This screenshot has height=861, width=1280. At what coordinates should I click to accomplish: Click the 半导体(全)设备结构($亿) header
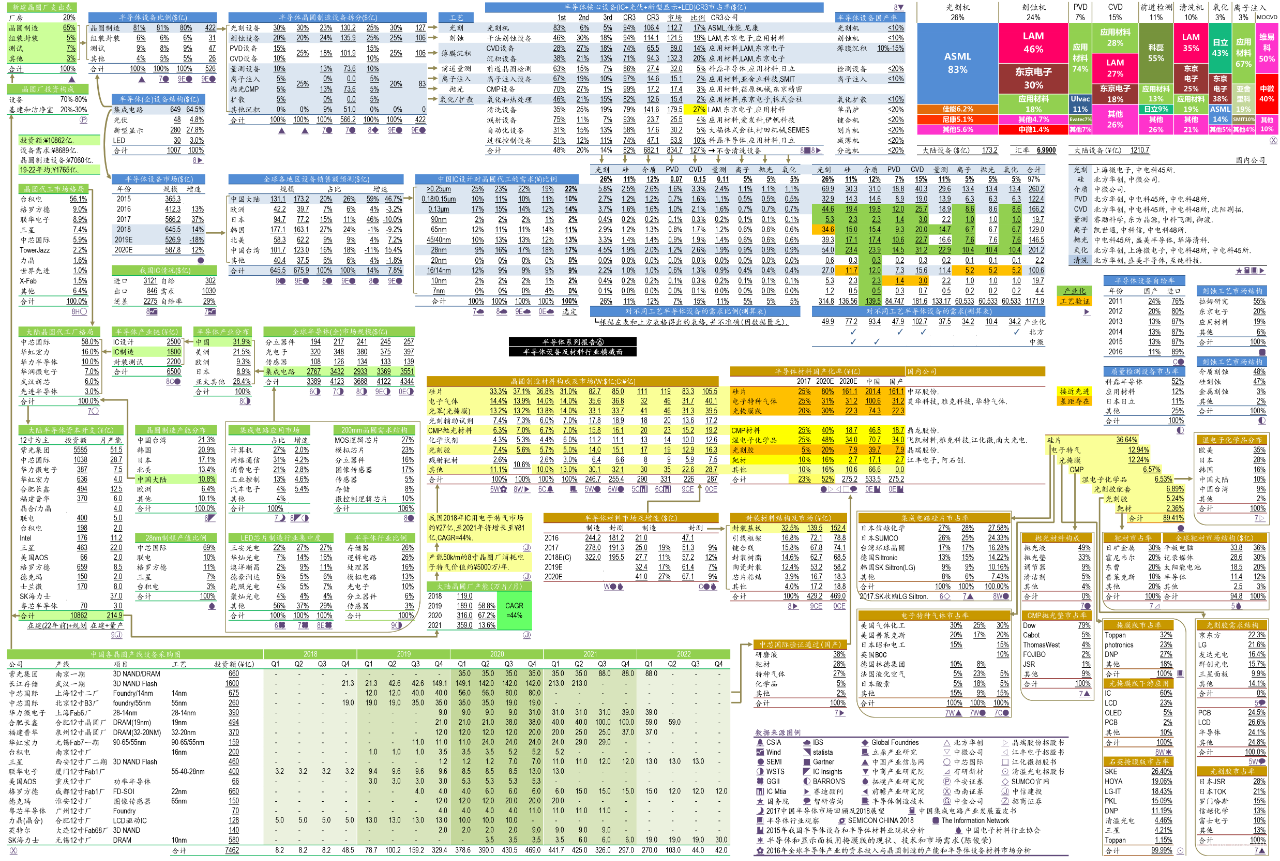(158, 99)
